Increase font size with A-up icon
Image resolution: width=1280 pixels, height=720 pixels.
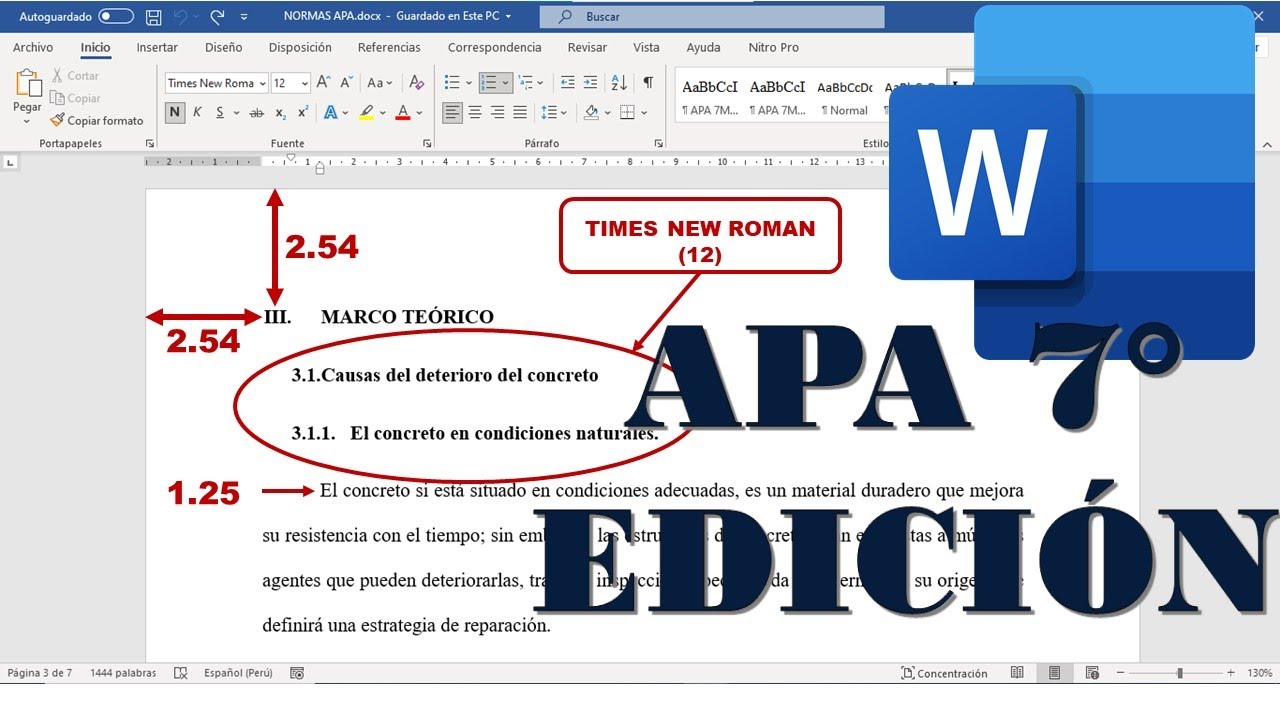click(x=324, y=83)
